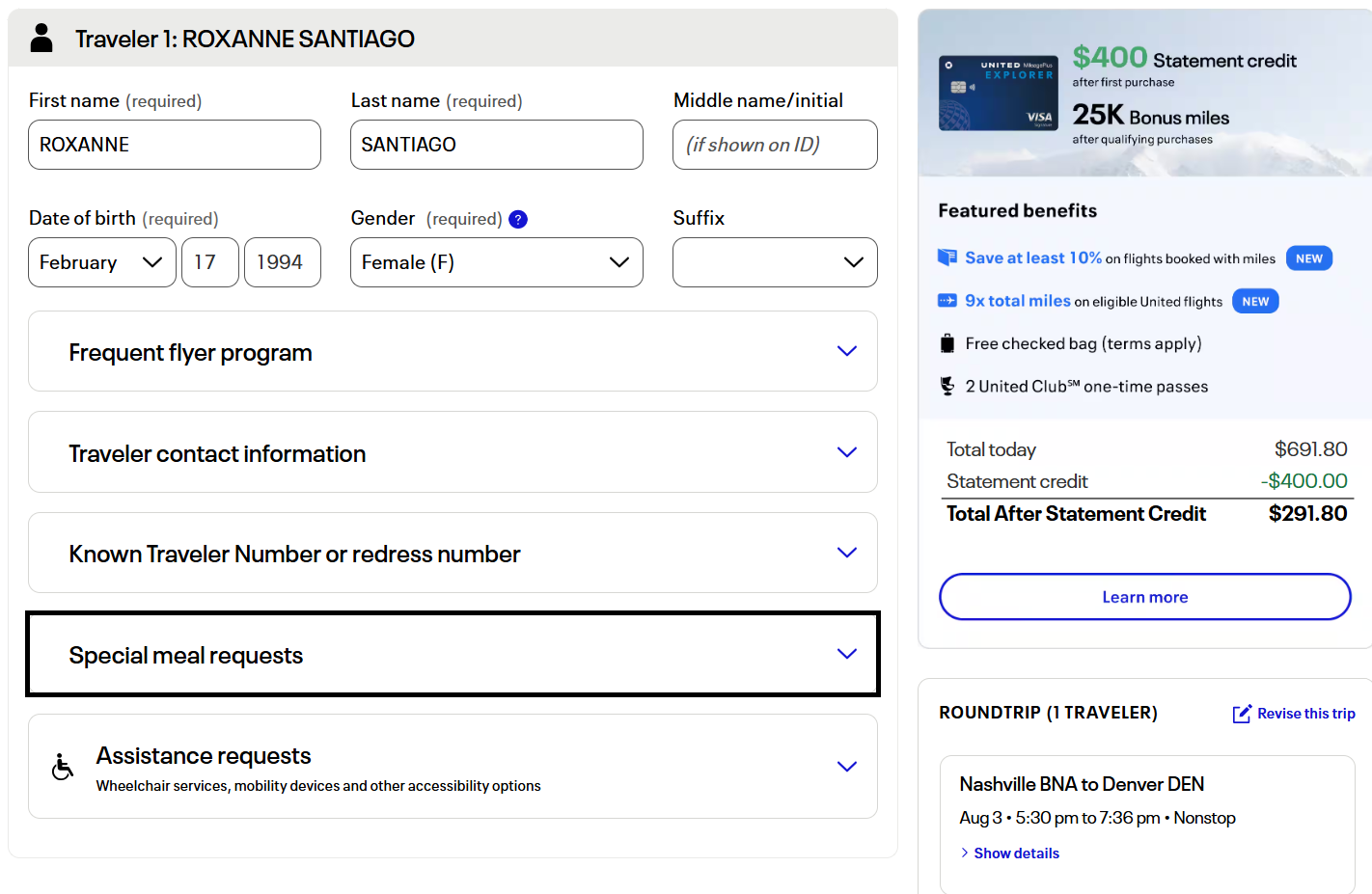1372x894 pixels.
Task: Click the Save at least 10% text
Action: pyautogui.click(x=1033, y=257)
